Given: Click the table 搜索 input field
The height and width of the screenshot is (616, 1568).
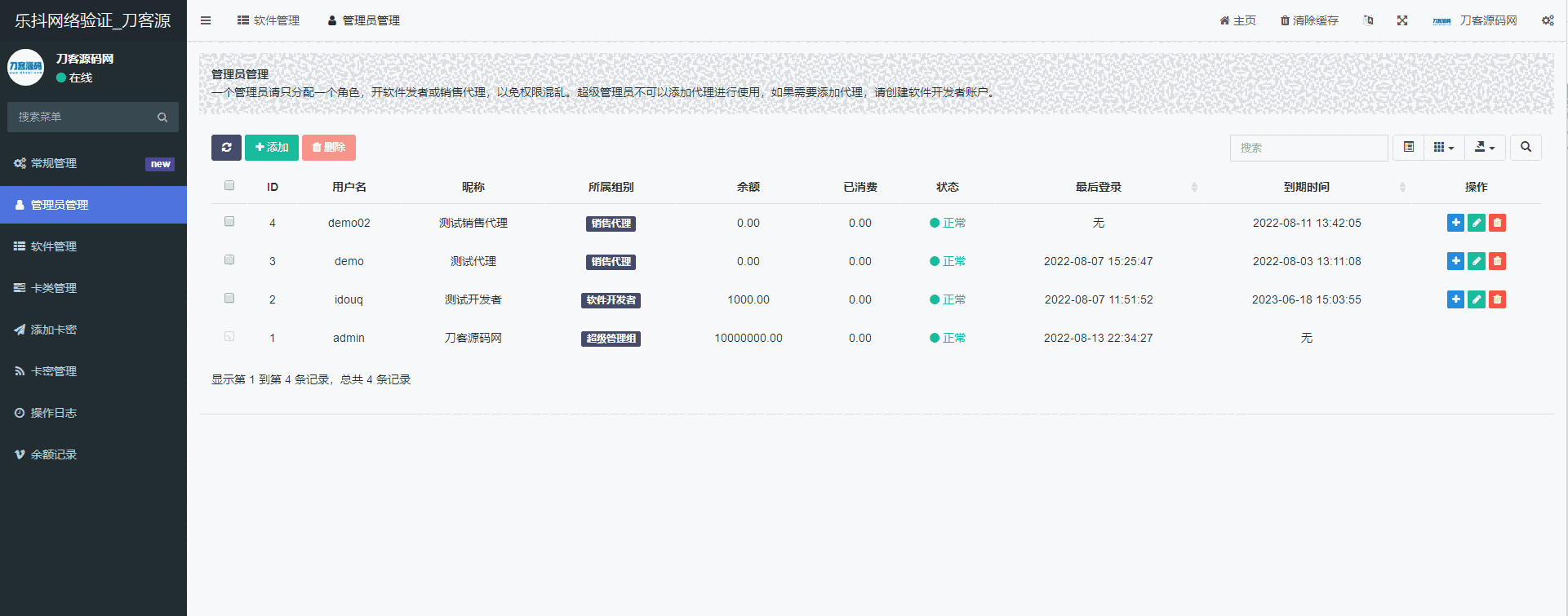Looking at the screenshot, I should point(1308,148).
